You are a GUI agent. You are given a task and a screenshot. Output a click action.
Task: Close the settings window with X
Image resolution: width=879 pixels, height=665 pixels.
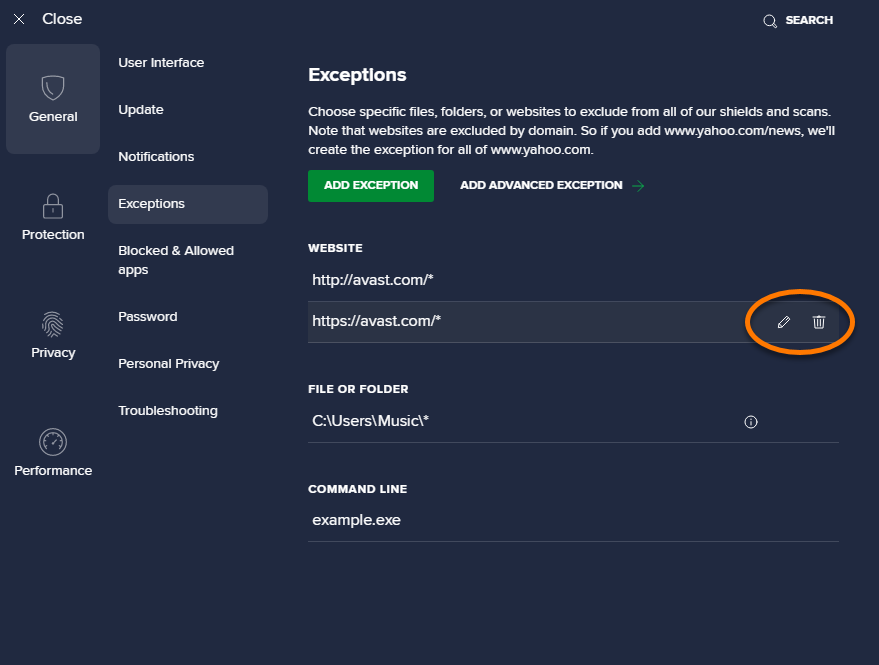19,19
